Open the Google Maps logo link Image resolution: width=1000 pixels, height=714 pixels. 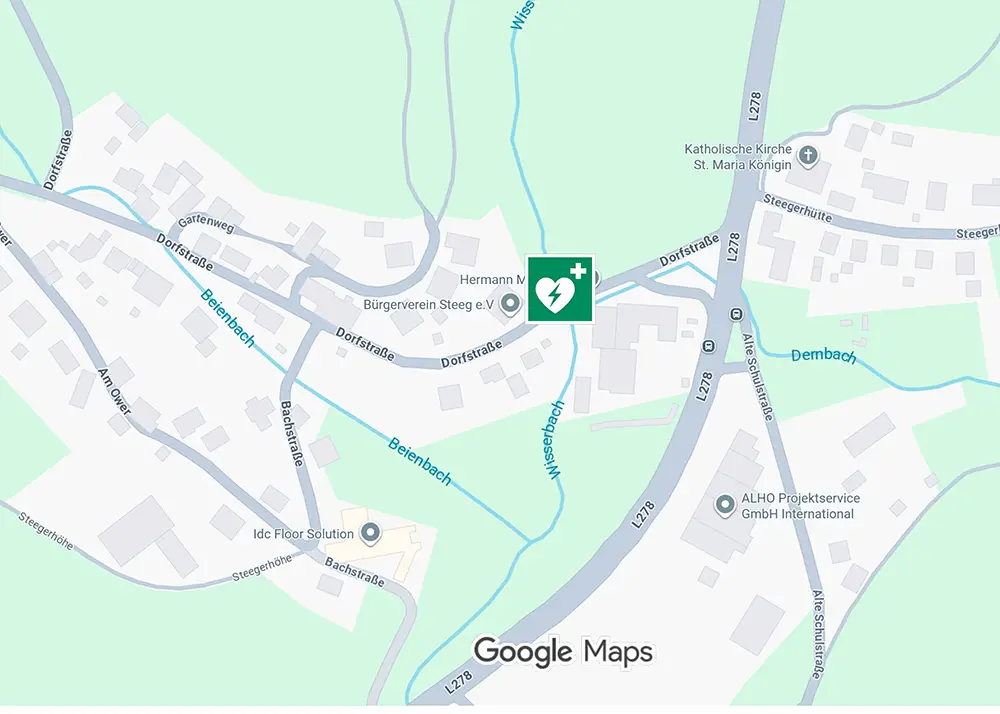click(563, 652)
